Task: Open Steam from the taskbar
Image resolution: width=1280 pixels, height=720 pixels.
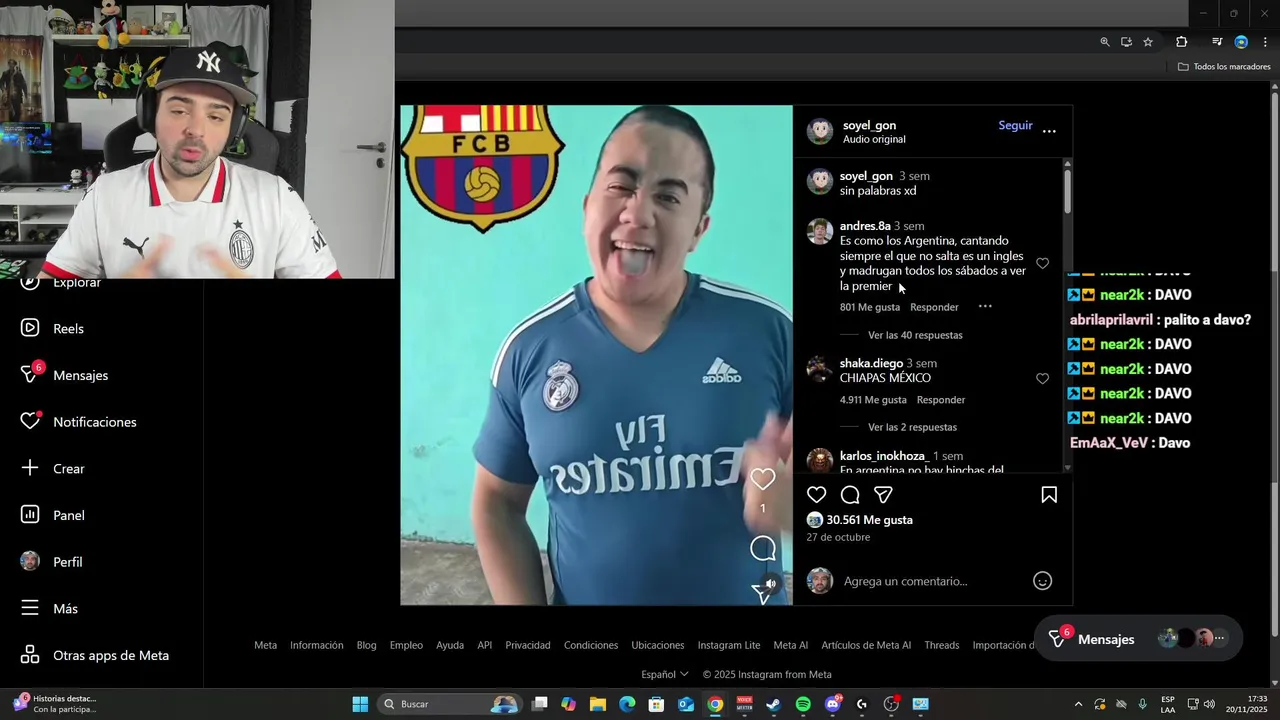Action: point(773,704)
